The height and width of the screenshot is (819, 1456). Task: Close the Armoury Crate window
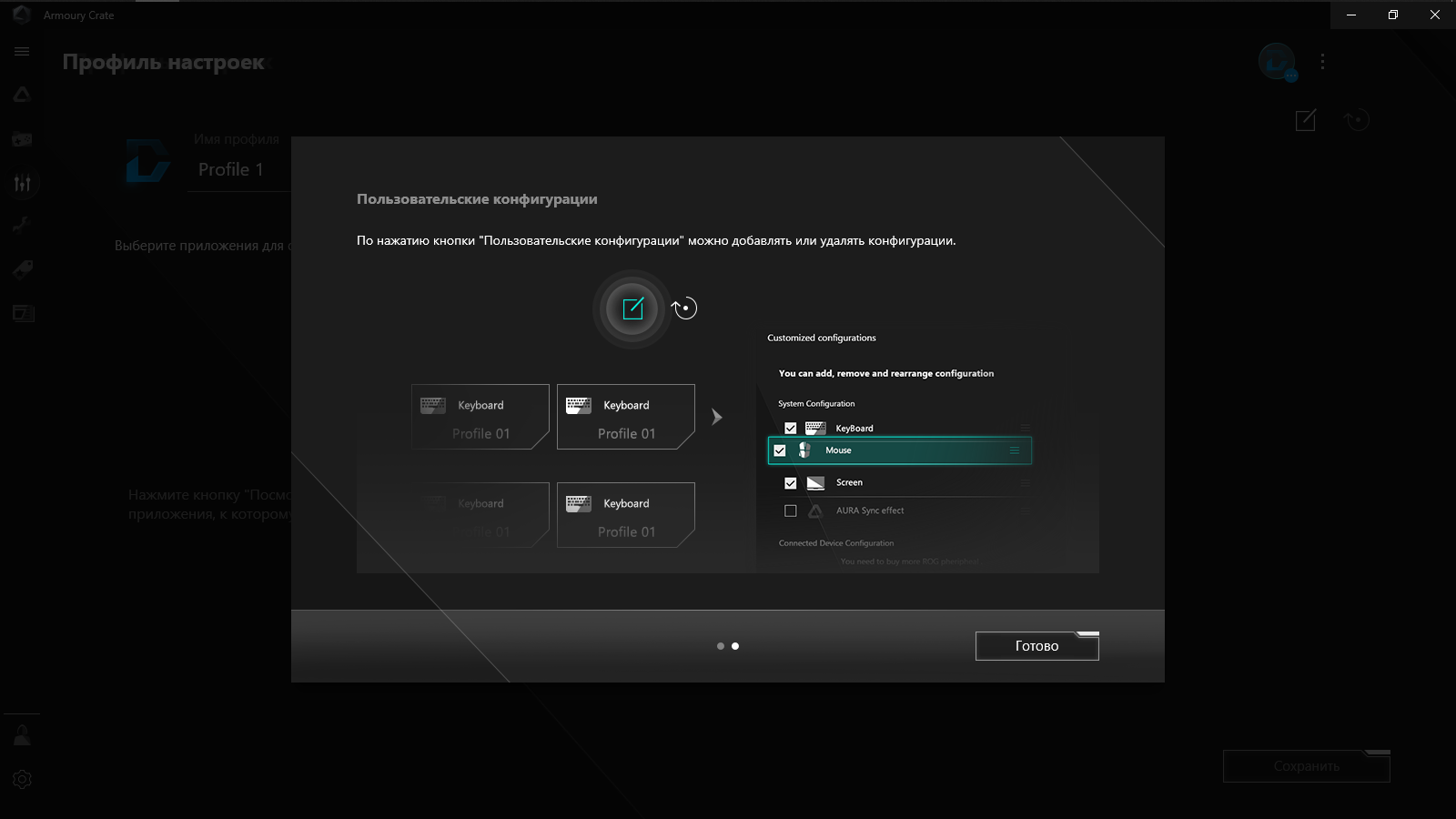point(1435,15)
